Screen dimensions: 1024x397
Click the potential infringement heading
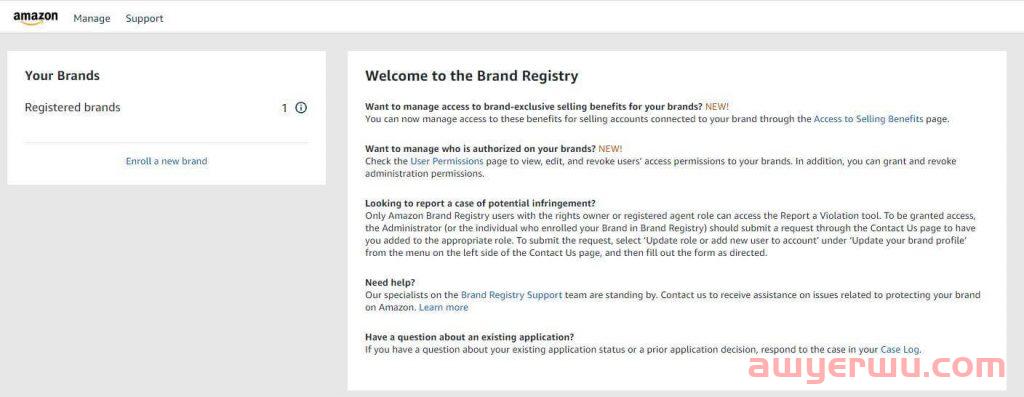(480, 203)
